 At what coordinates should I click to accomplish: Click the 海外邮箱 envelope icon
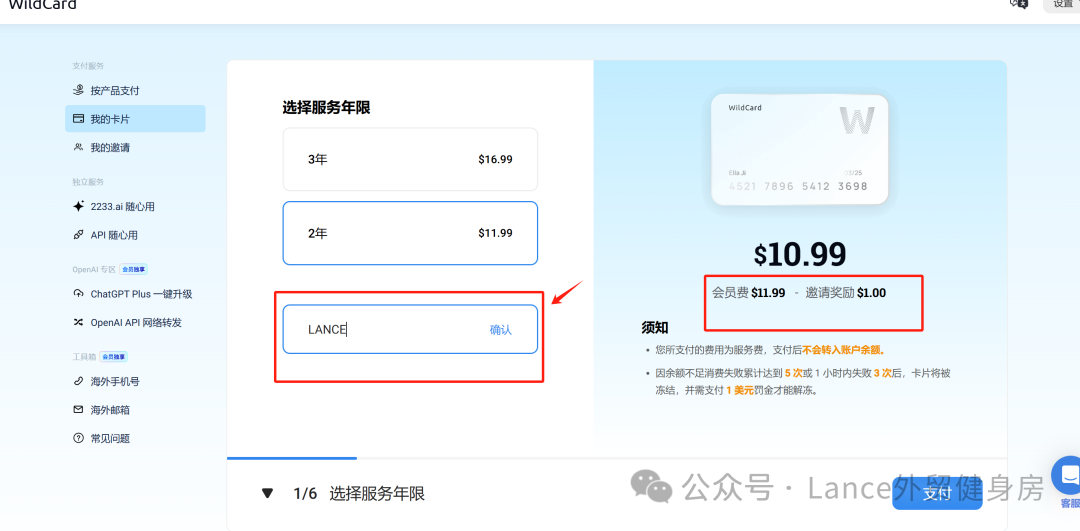(79, 410)
